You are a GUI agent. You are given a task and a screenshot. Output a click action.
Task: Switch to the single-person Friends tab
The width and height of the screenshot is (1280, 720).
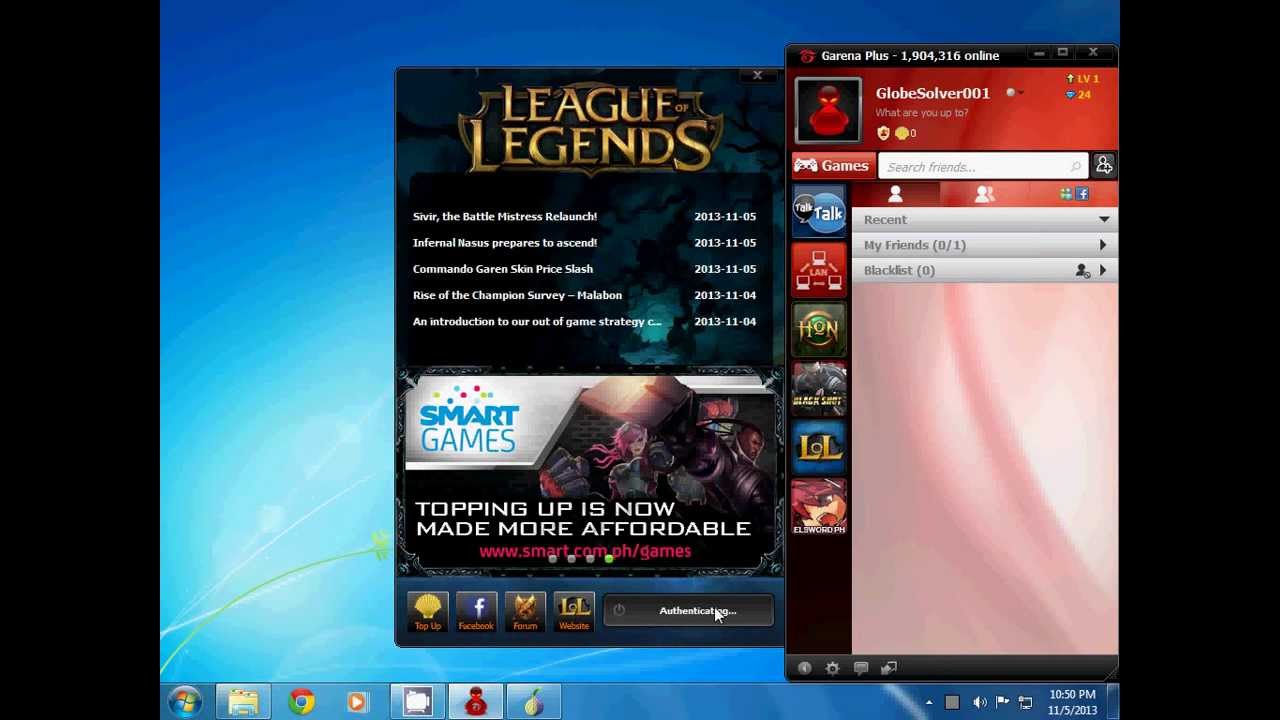[x=895, y=194]
